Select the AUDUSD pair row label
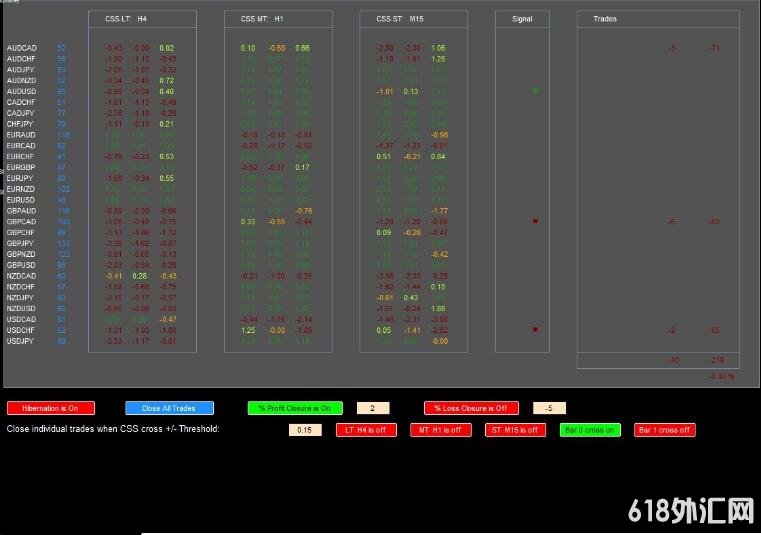761x535 pixels. point(21,91)
